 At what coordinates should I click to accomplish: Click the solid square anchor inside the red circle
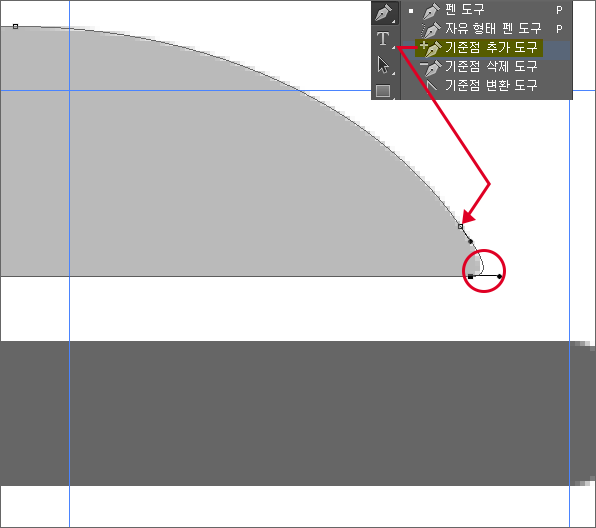[x=471, y=276]
